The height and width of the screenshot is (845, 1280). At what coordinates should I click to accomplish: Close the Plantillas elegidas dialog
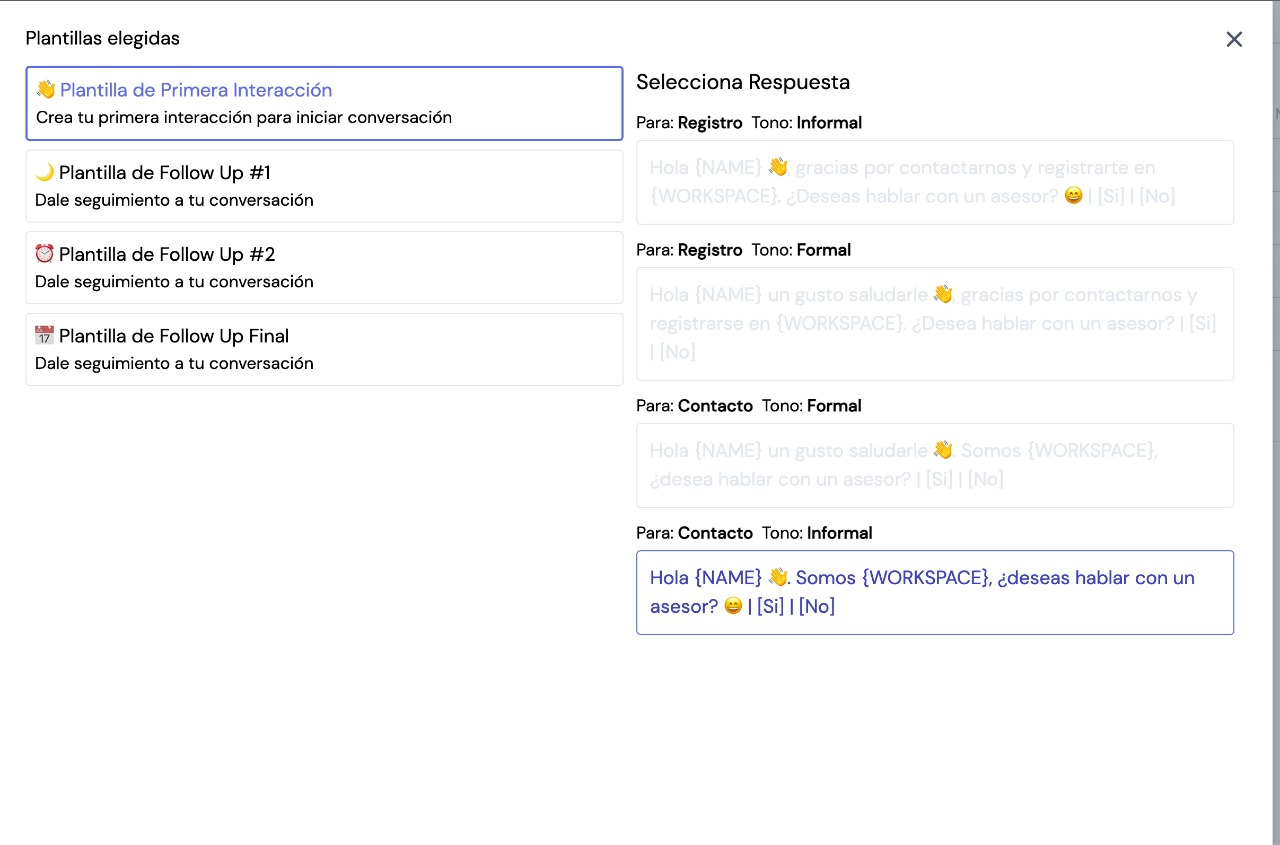1234,39
